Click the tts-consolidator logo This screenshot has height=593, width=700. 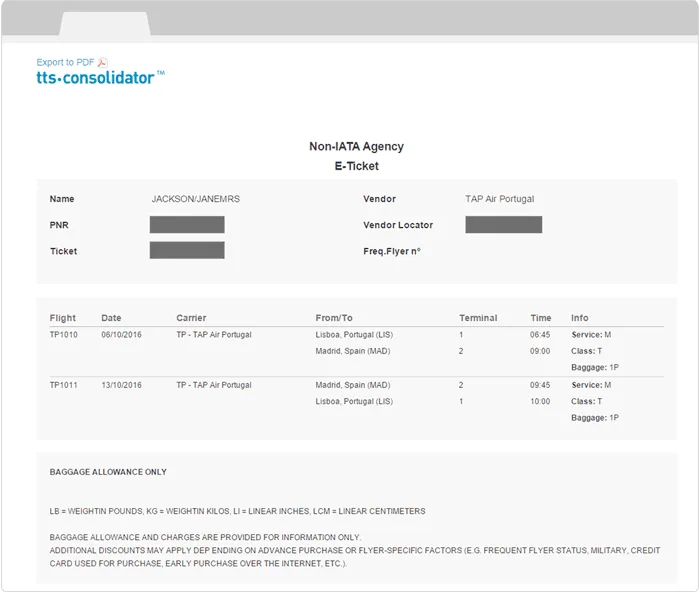pos(100,78)
